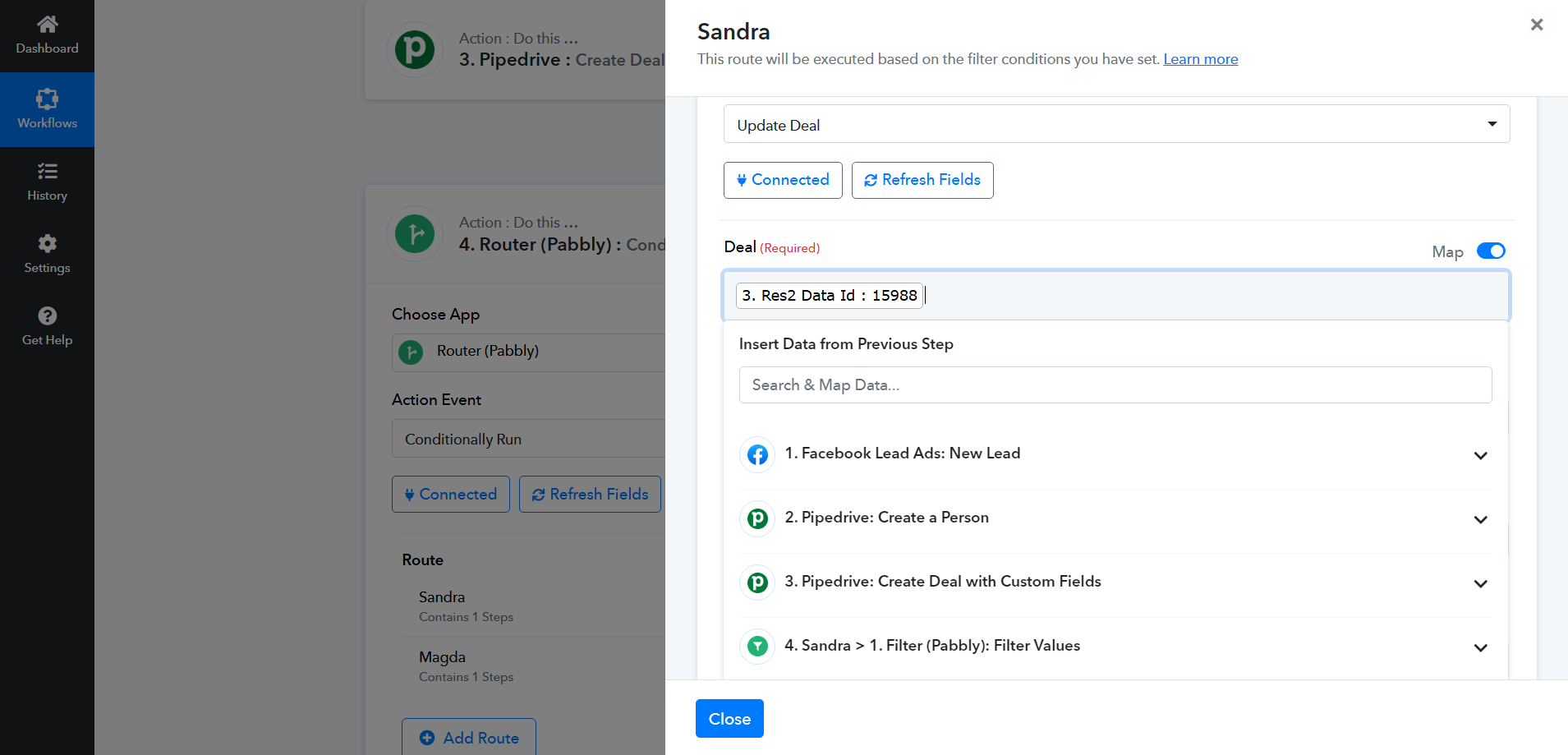This screenshot has height=755, width=1568.
Task: Click the blue Close button
Action: (x=729, y=718)
